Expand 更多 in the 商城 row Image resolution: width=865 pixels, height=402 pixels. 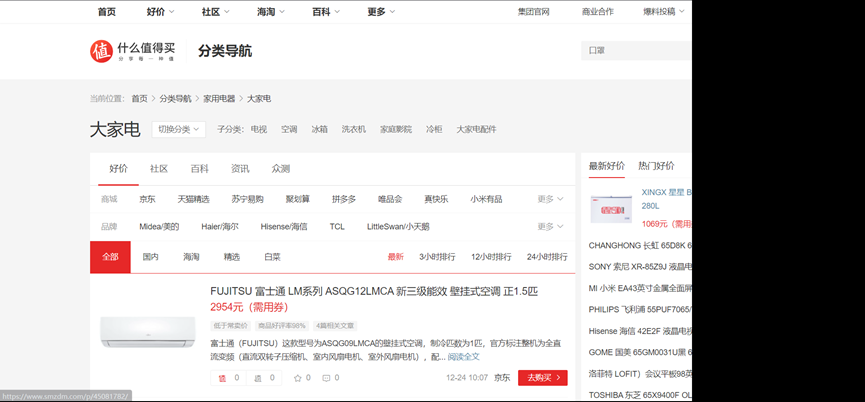click(x=550, y=199)
